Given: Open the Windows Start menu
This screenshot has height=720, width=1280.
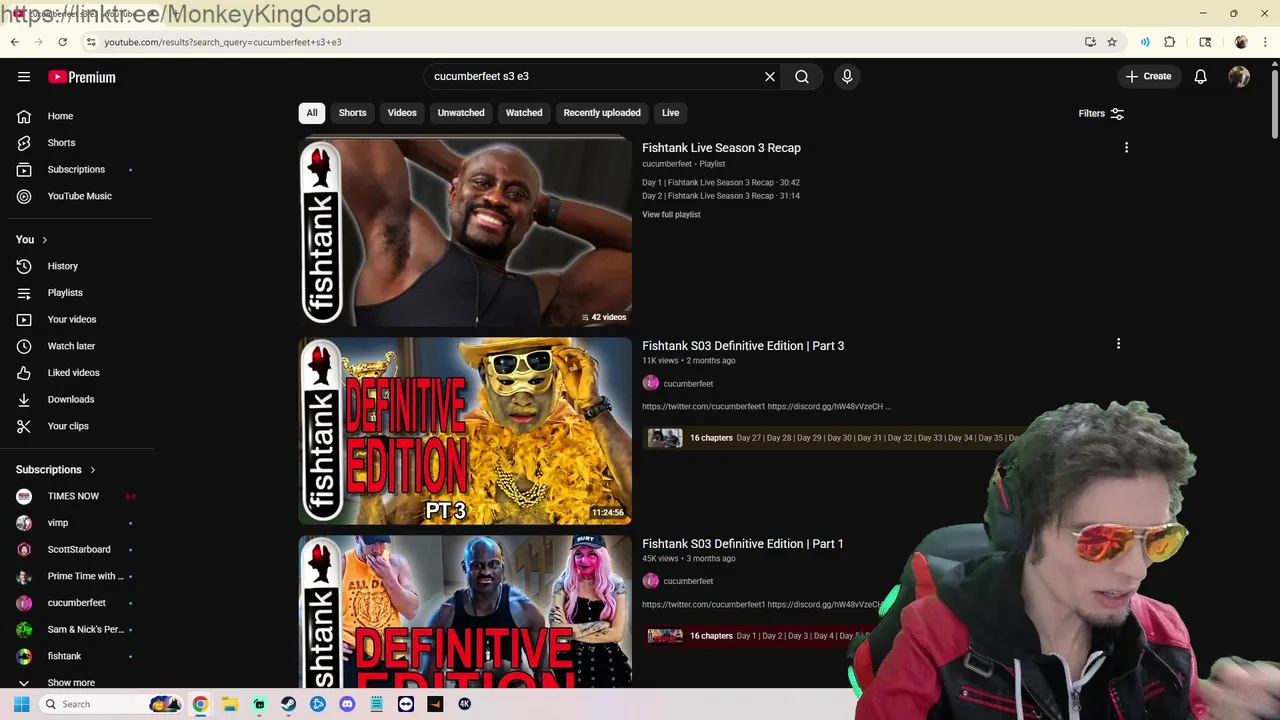Looking at the screenshot, I should pos(21,704).
